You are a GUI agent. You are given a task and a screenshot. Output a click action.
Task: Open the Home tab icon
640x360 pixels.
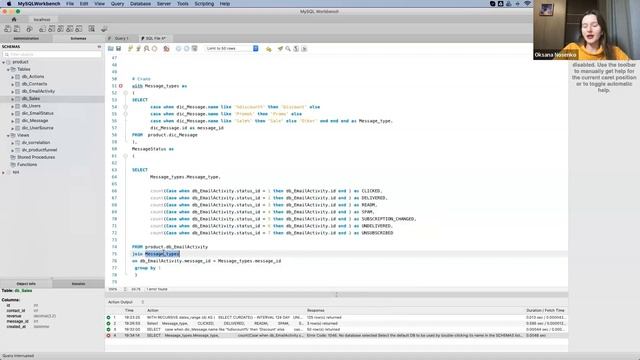point(14,19)
